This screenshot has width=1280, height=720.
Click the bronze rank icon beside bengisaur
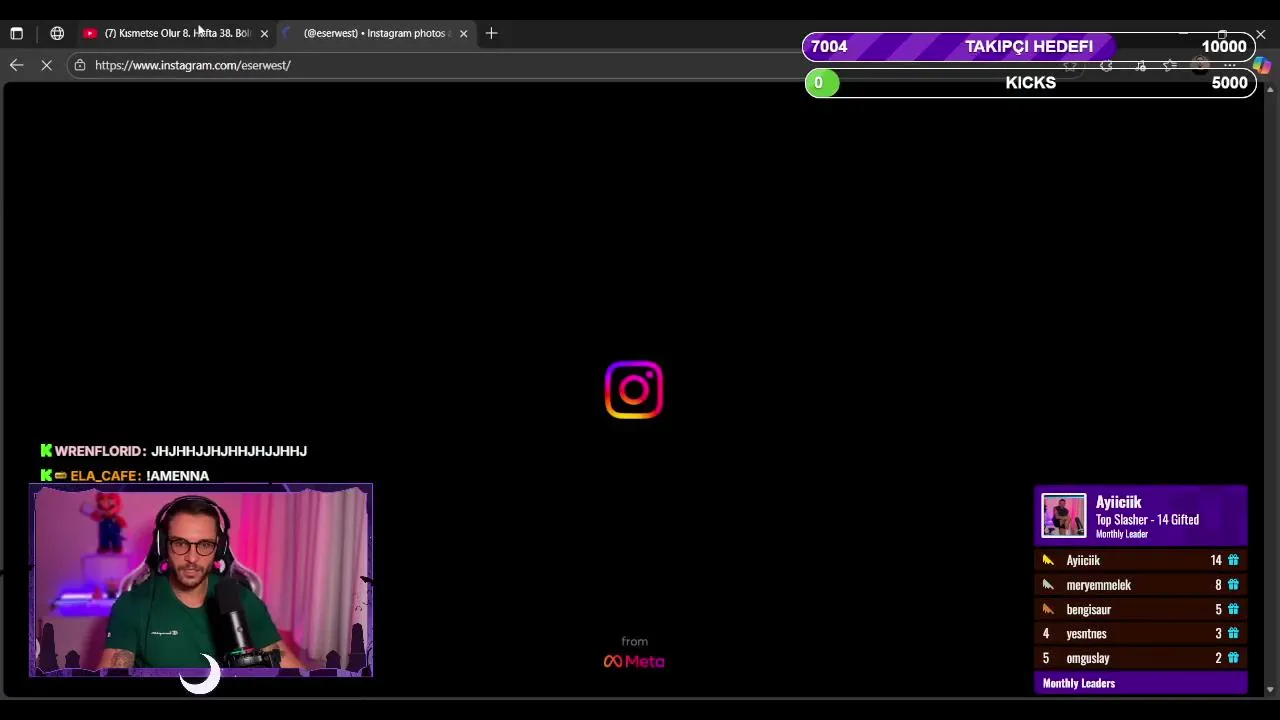pyautogui.click(x=1048, y=609)
